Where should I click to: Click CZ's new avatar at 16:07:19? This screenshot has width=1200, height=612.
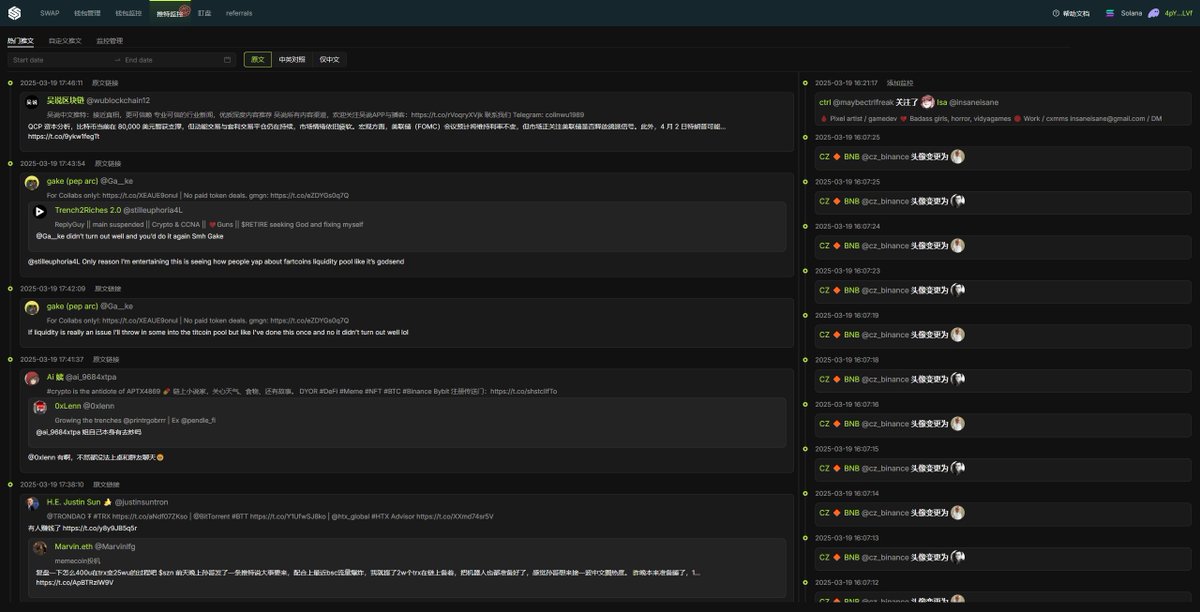pyautogui.click(x=957, y=335)
